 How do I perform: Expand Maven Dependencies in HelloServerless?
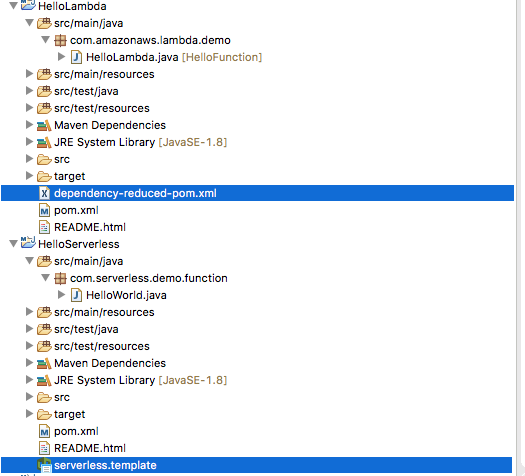pos(29,363)
